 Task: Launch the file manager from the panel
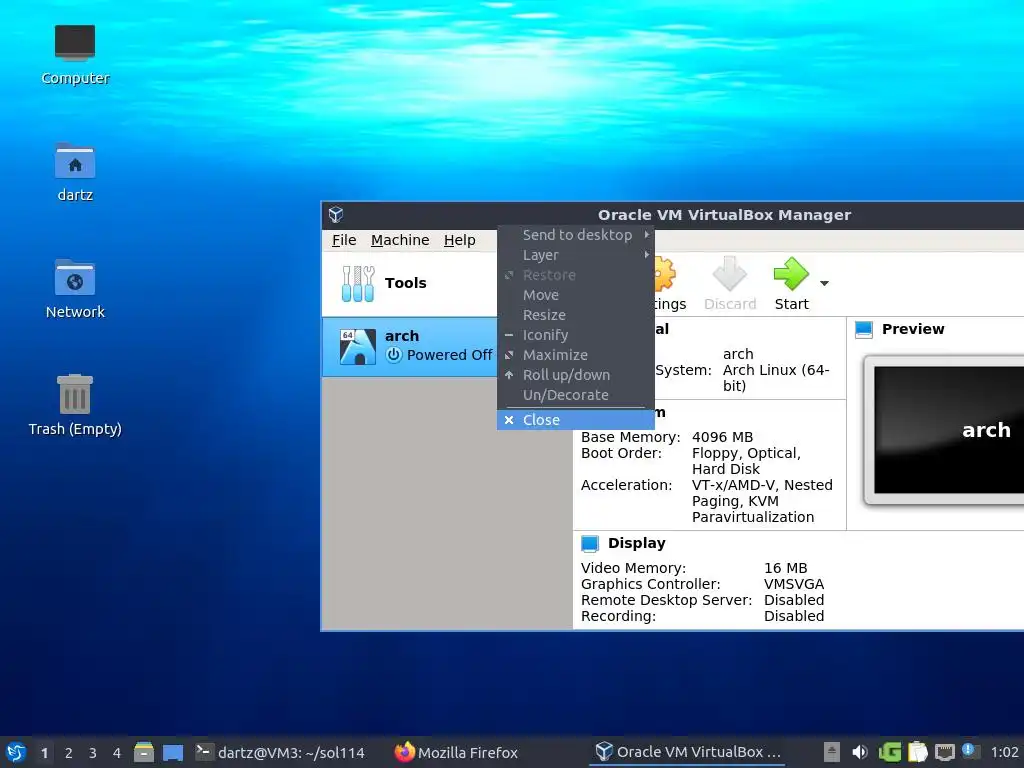point(144,752)
